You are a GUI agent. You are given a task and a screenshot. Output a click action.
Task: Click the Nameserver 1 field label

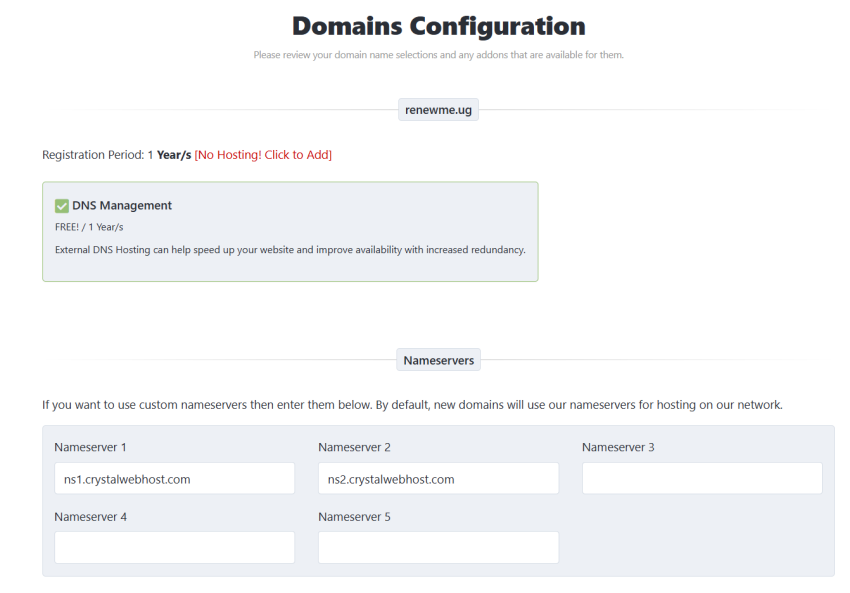coord(92,447)
